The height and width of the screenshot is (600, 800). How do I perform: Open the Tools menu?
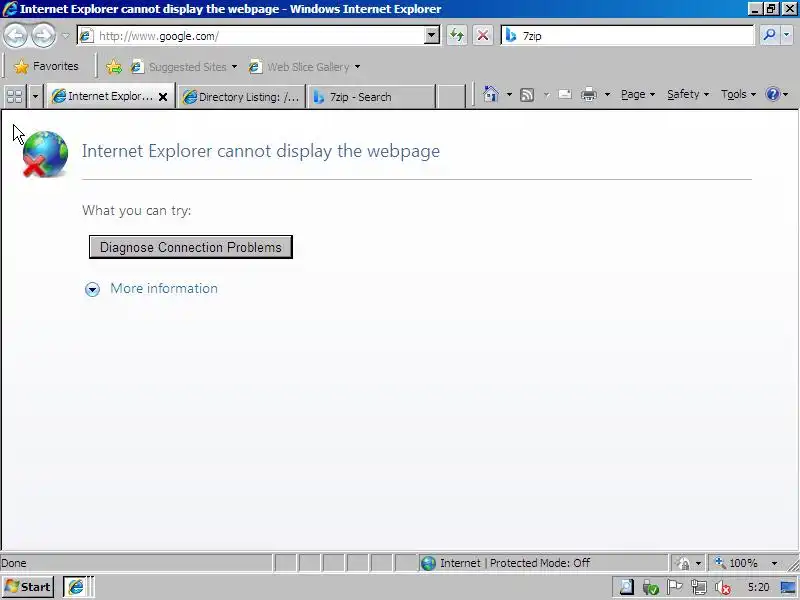(x=738, y=94)
